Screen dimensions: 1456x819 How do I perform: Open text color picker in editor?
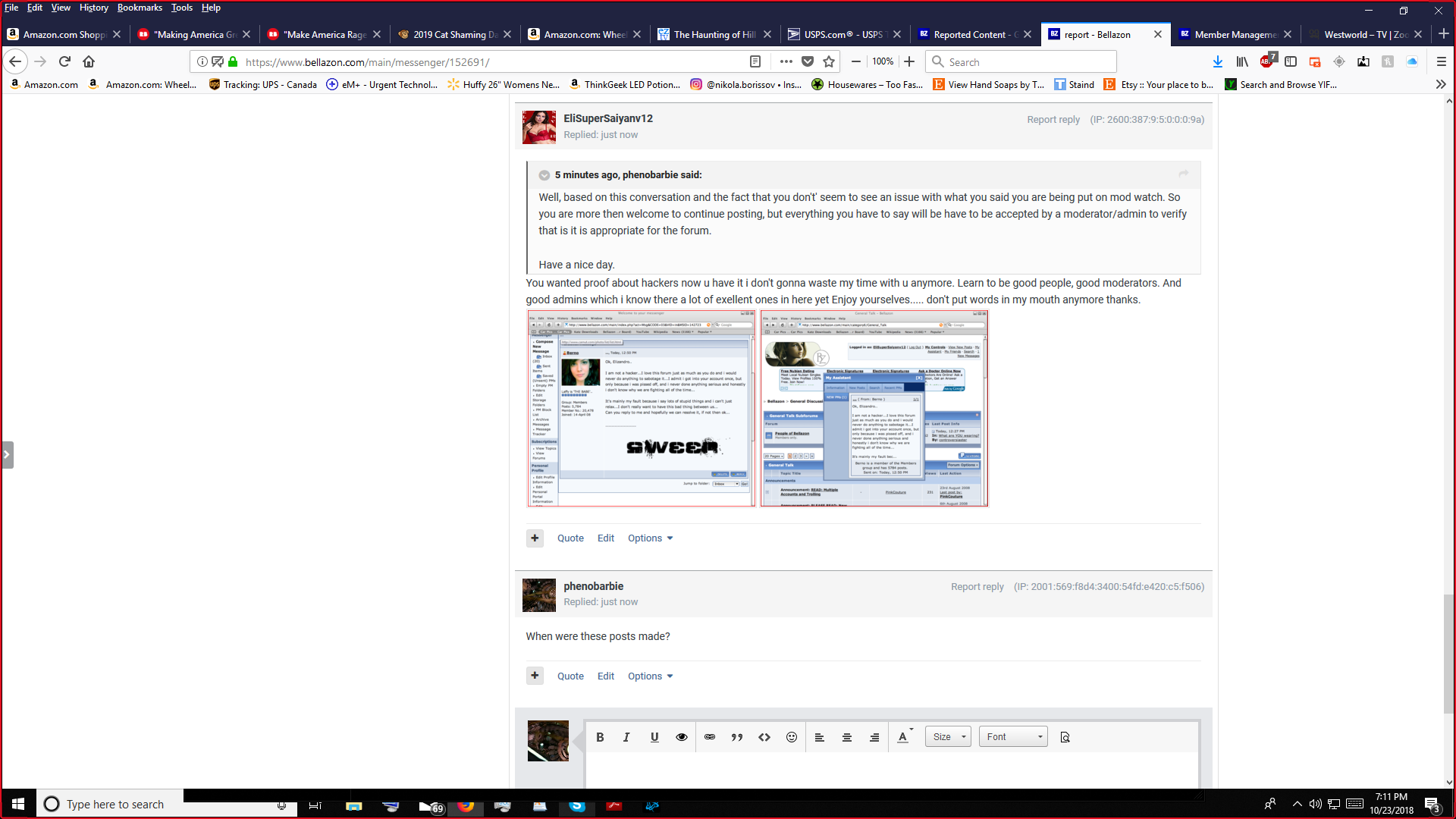[904, 737]
